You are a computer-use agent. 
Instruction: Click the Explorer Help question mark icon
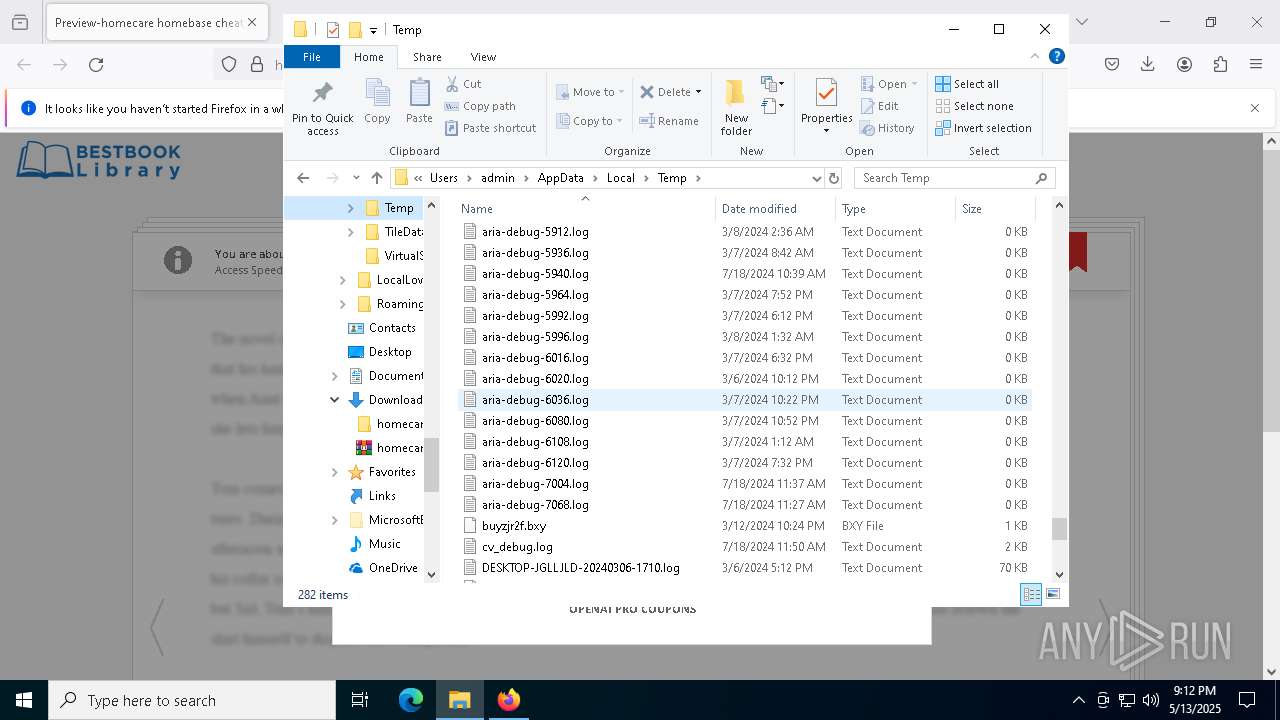pyautogui.click(x=1056, y=57)
